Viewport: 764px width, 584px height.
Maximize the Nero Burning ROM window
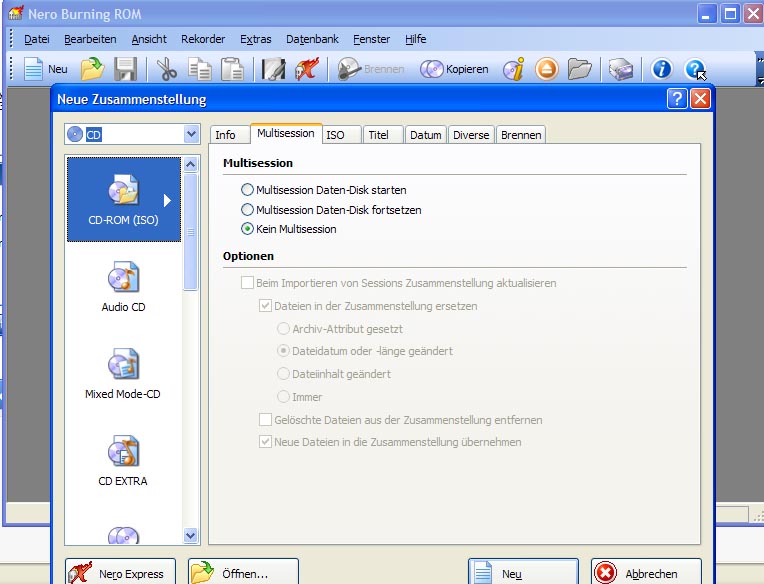(x=730, y=14)
